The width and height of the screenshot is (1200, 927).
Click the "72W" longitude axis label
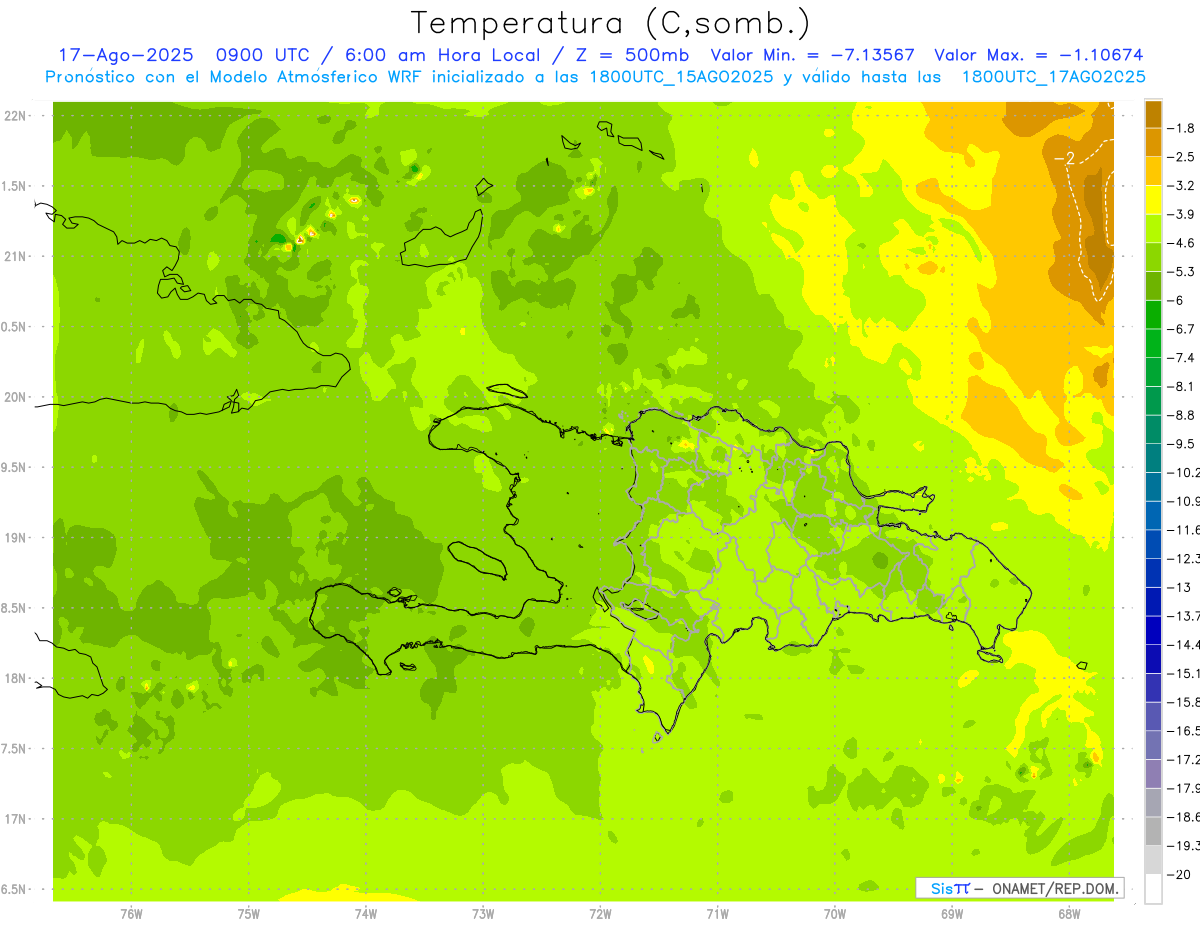(x=600, y=914)
